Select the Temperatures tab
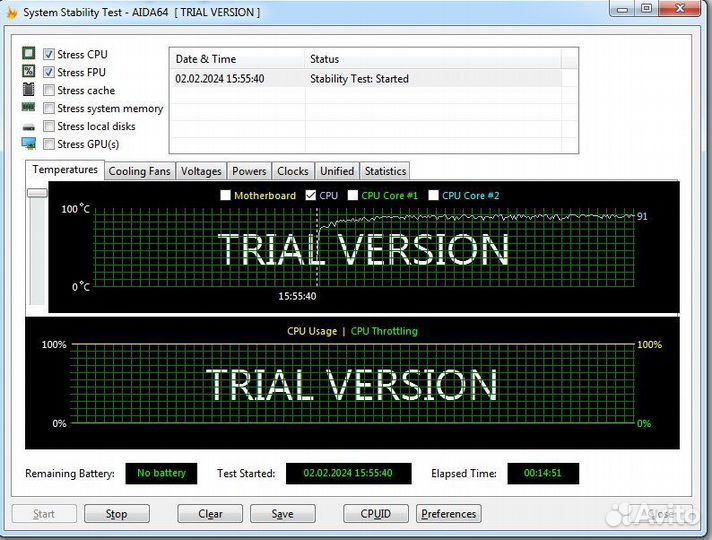712x540 pixels. [65, 170]
